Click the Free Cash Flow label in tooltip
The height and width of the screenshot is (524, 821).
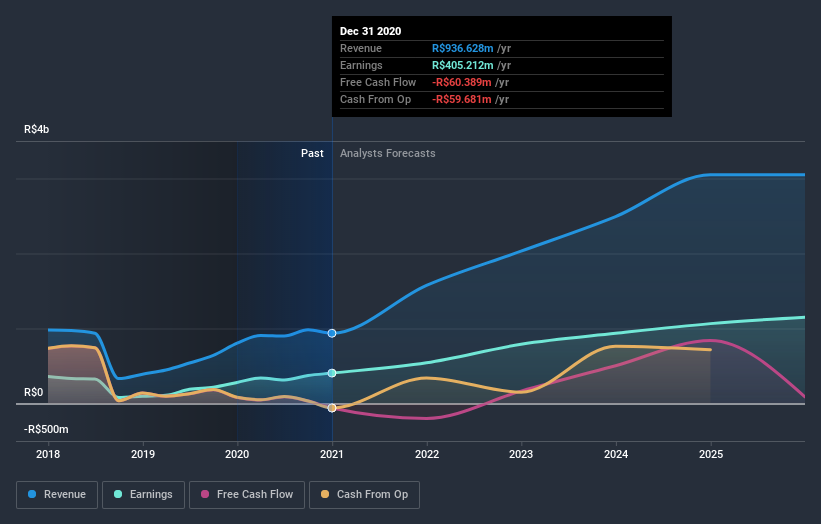[x=378, y=83]
